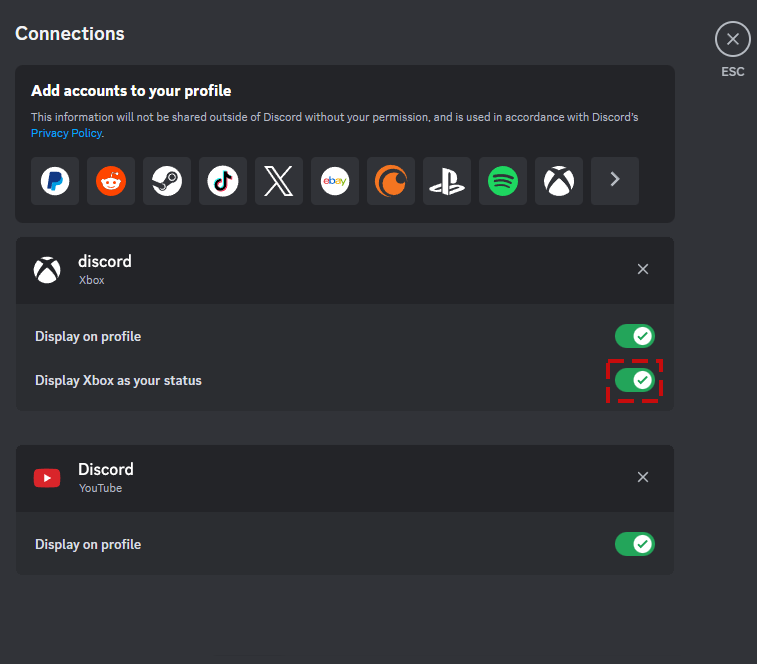Click the Reddit connection icon
This screenshot has width=757, height=664.
pos(111,181)
